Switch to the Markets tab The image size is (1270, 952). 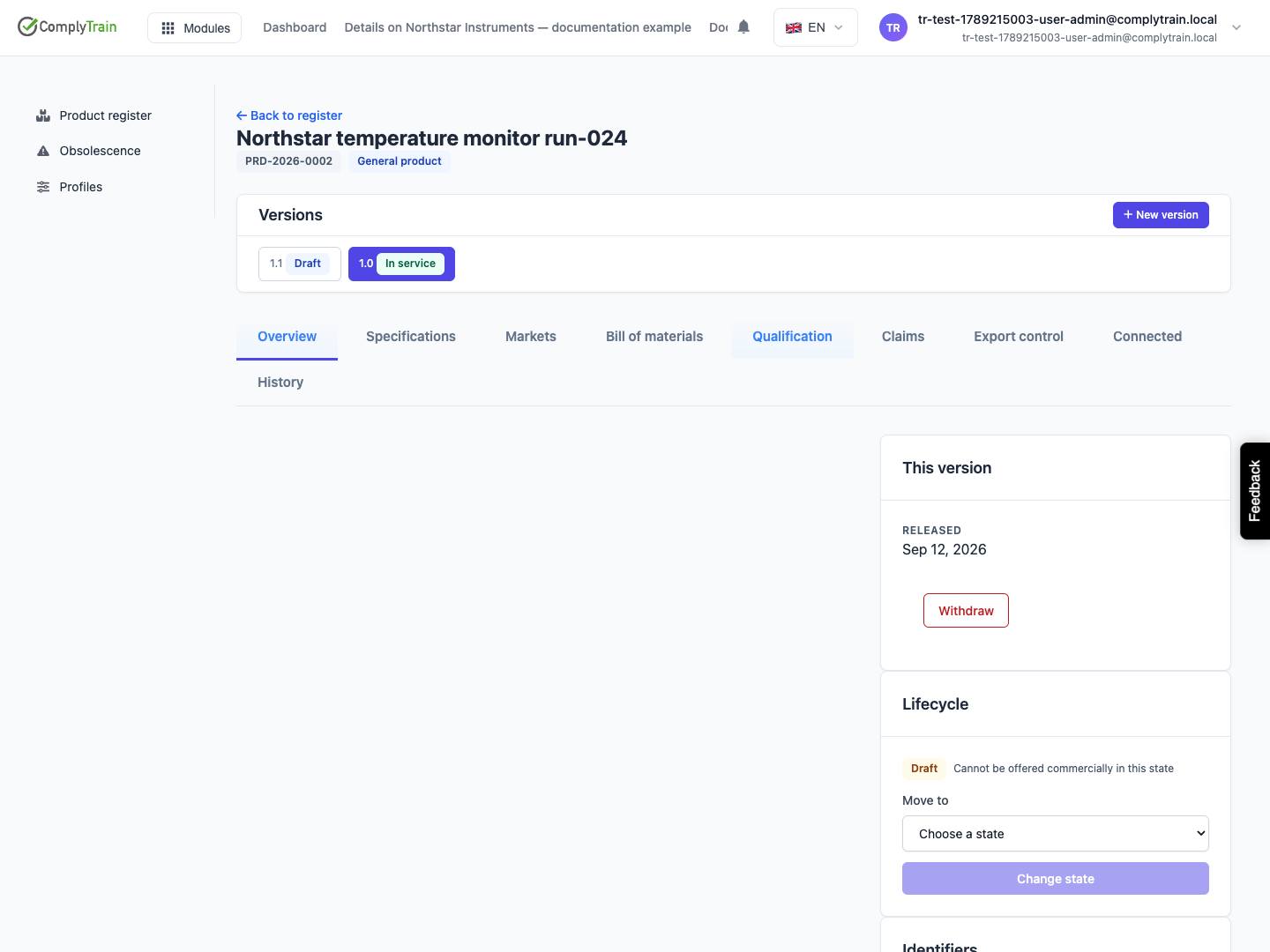pyautogui.click(x=531, y=337)
